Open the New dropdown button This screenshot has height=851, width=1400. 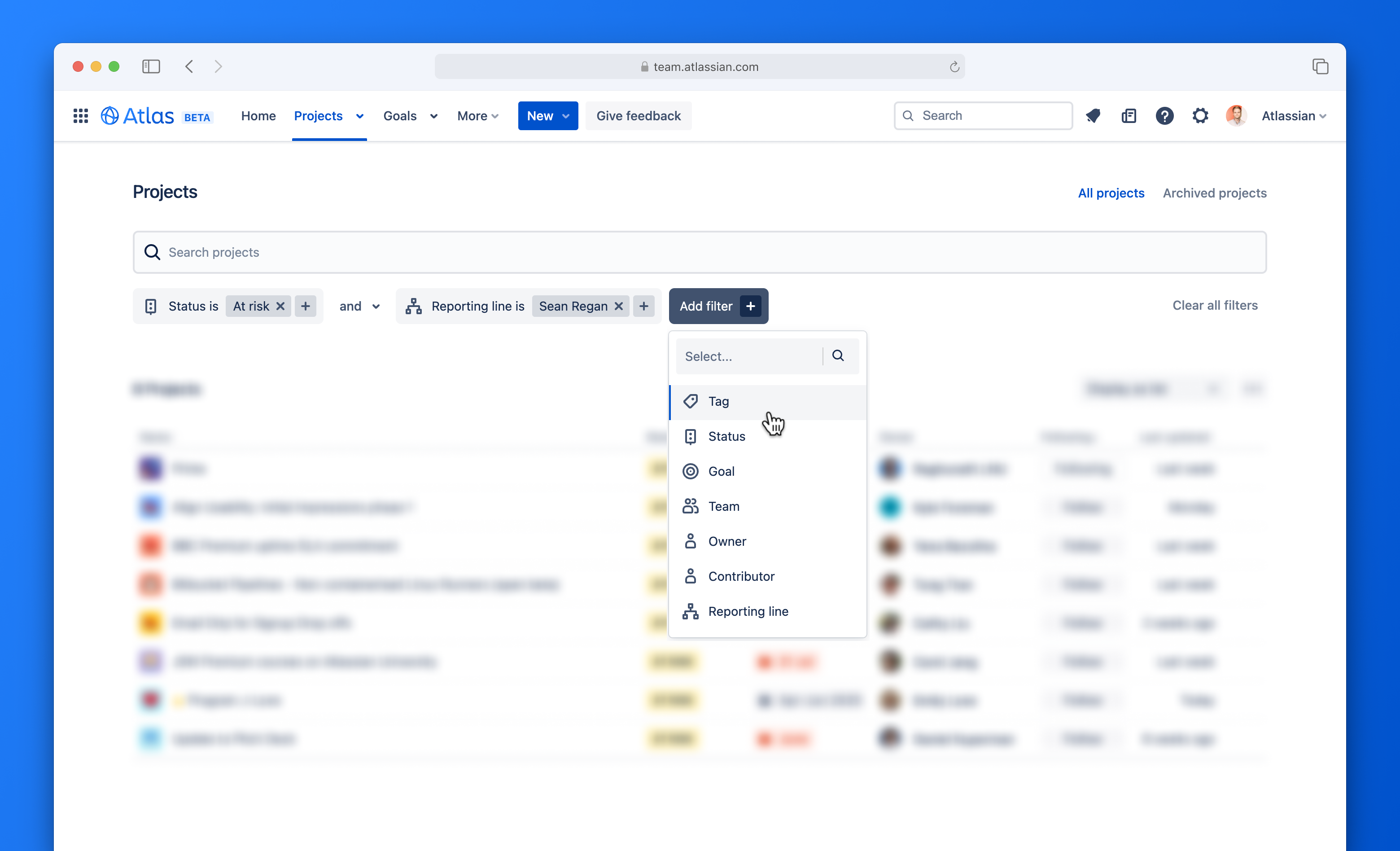click(x=548, y=116)
